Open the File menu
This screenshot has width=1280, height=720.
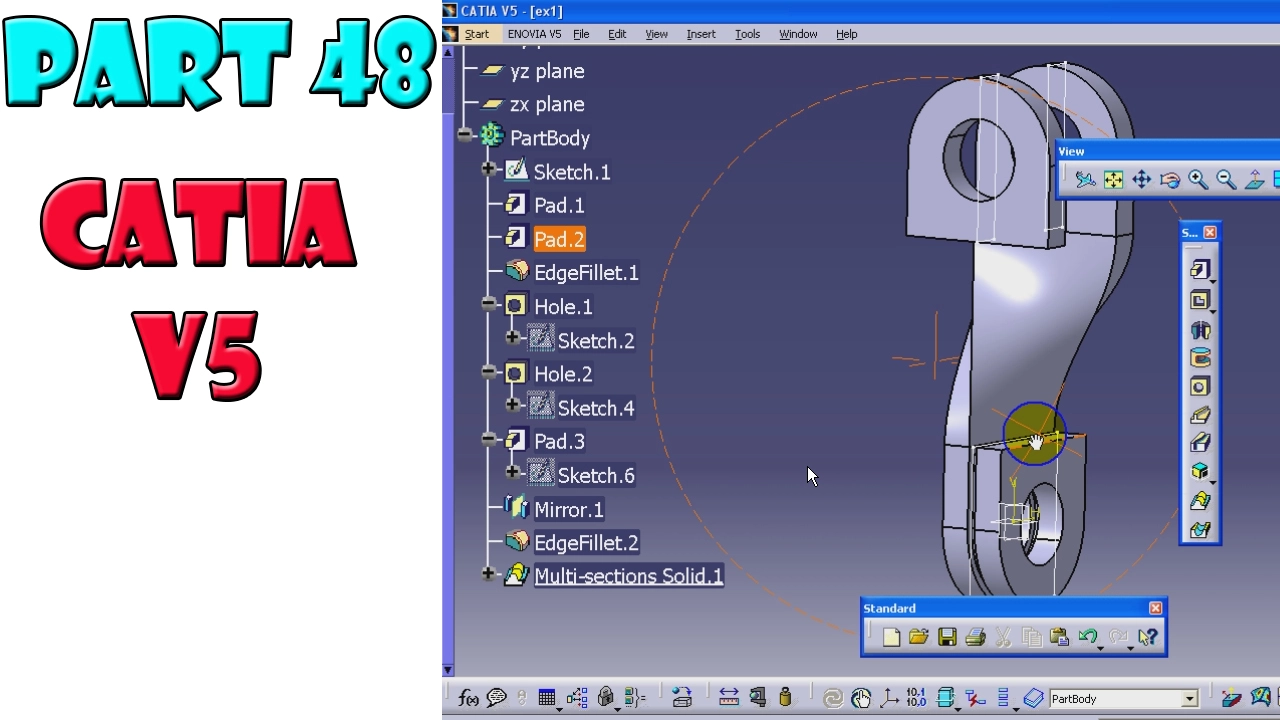click(581, 34)
